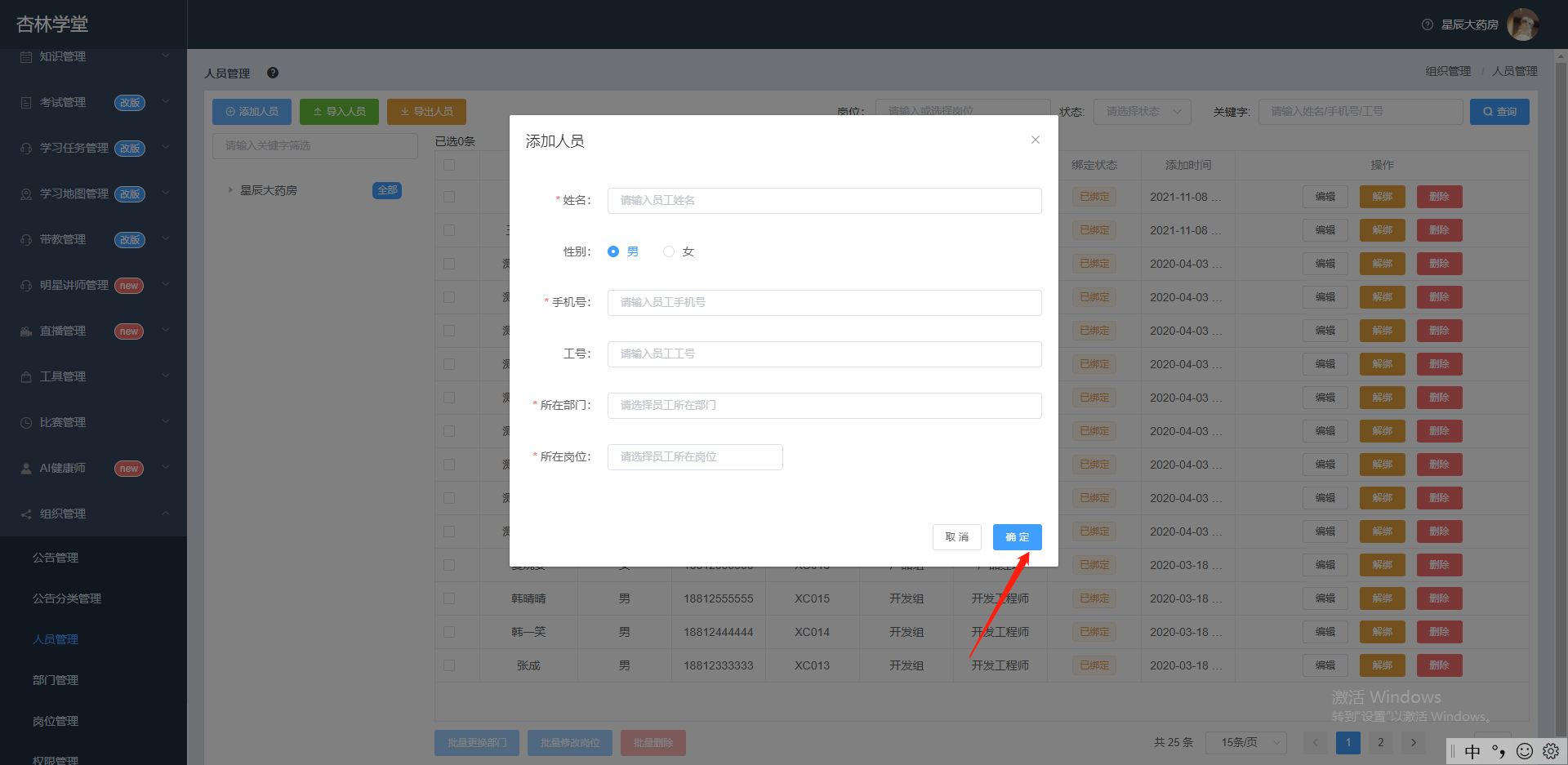Focus the 姓名 employee name input
Screen dimensions: 1568x765
825,201
